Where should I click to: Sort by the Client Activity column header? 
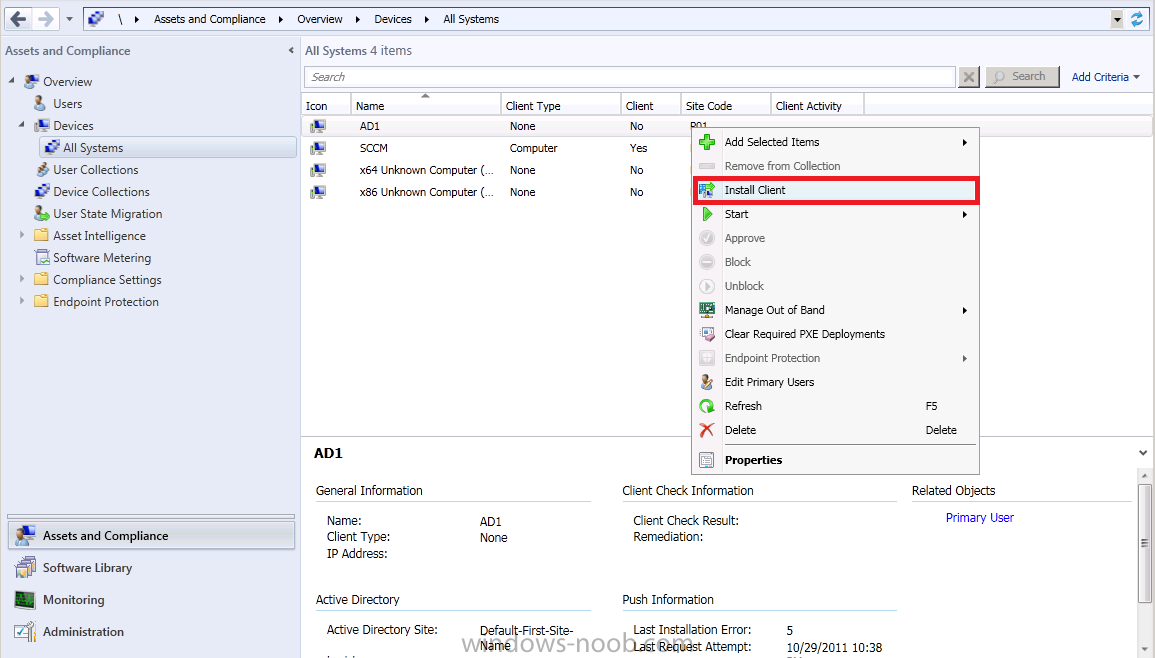[x=817, y=105]
